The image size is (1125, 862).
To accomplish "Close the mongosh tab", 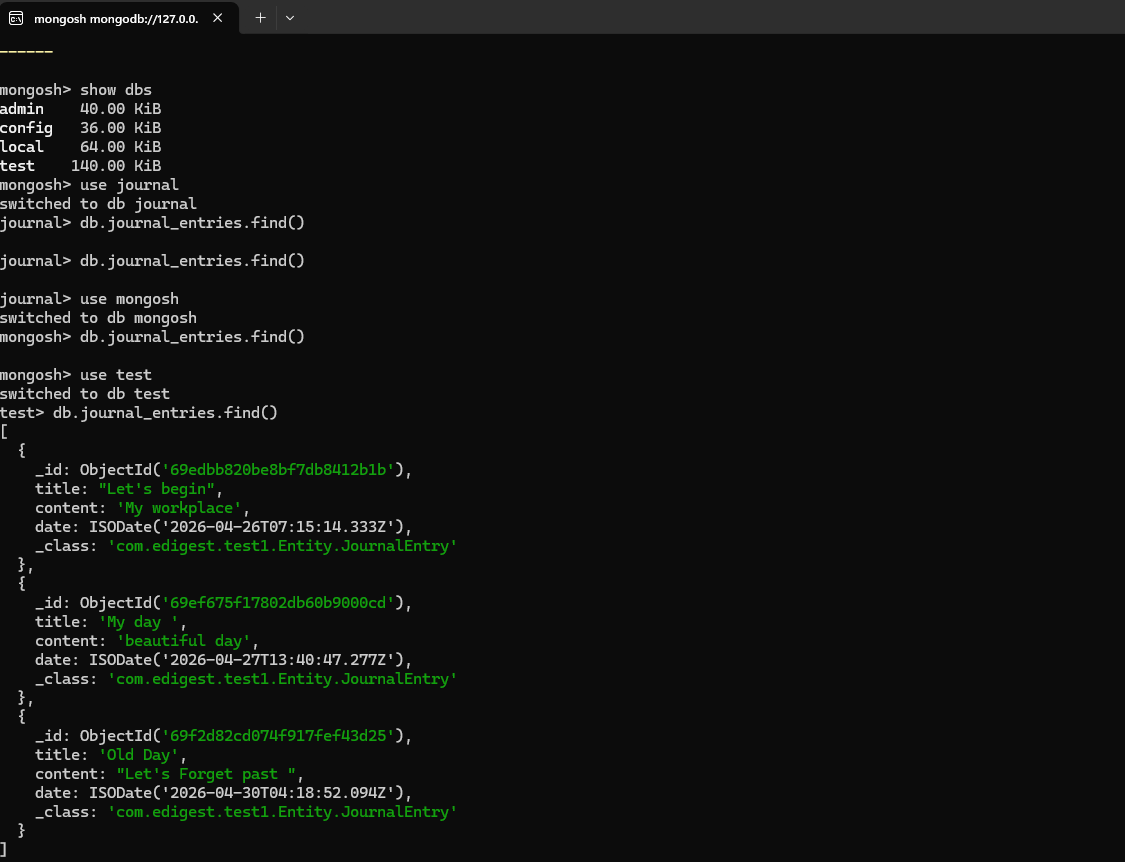I will tap(217, 18).
